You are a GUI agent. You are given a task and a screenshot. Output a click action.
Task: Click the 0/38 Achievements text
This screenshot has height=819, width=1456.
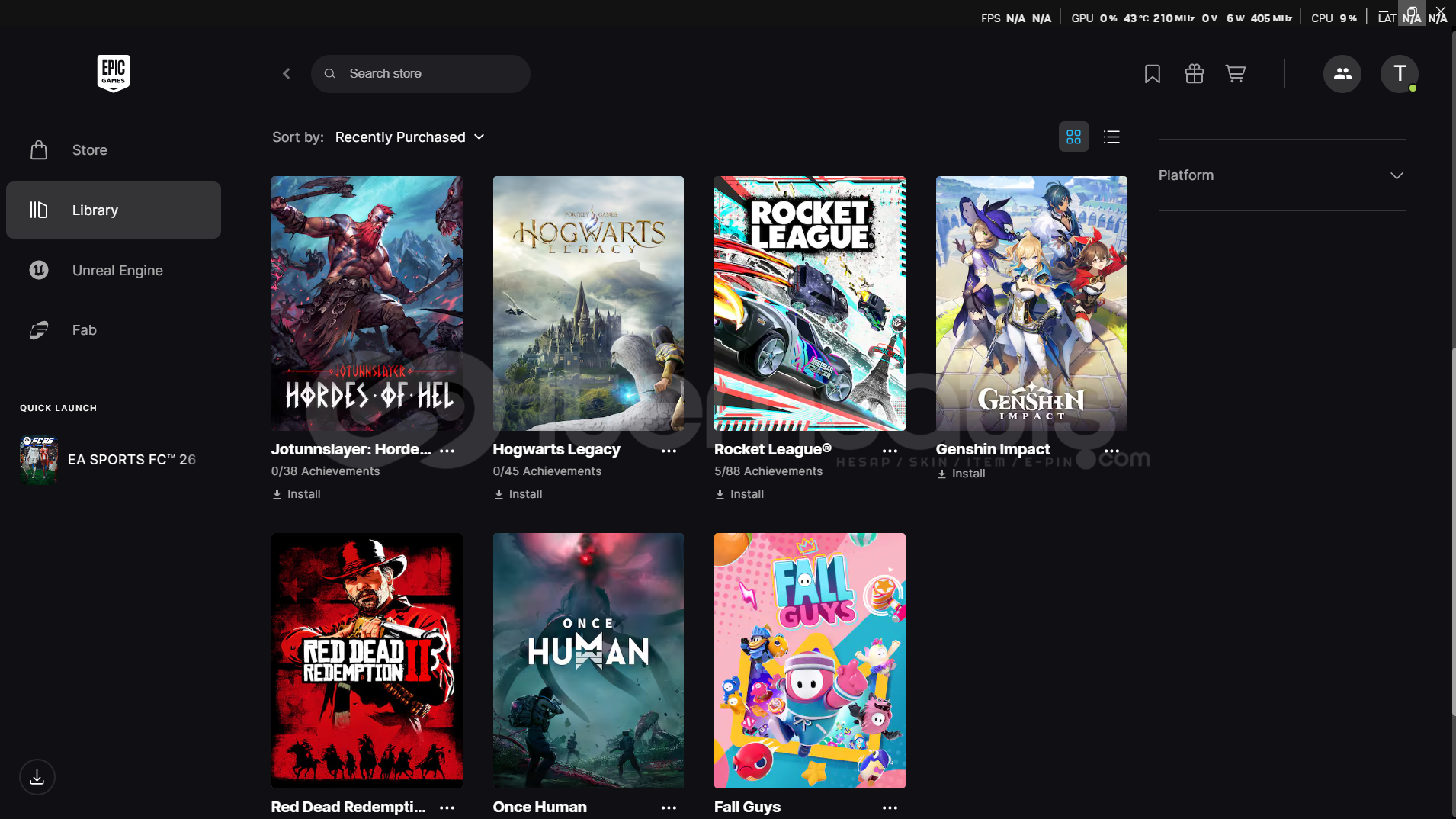coord(326,471)
